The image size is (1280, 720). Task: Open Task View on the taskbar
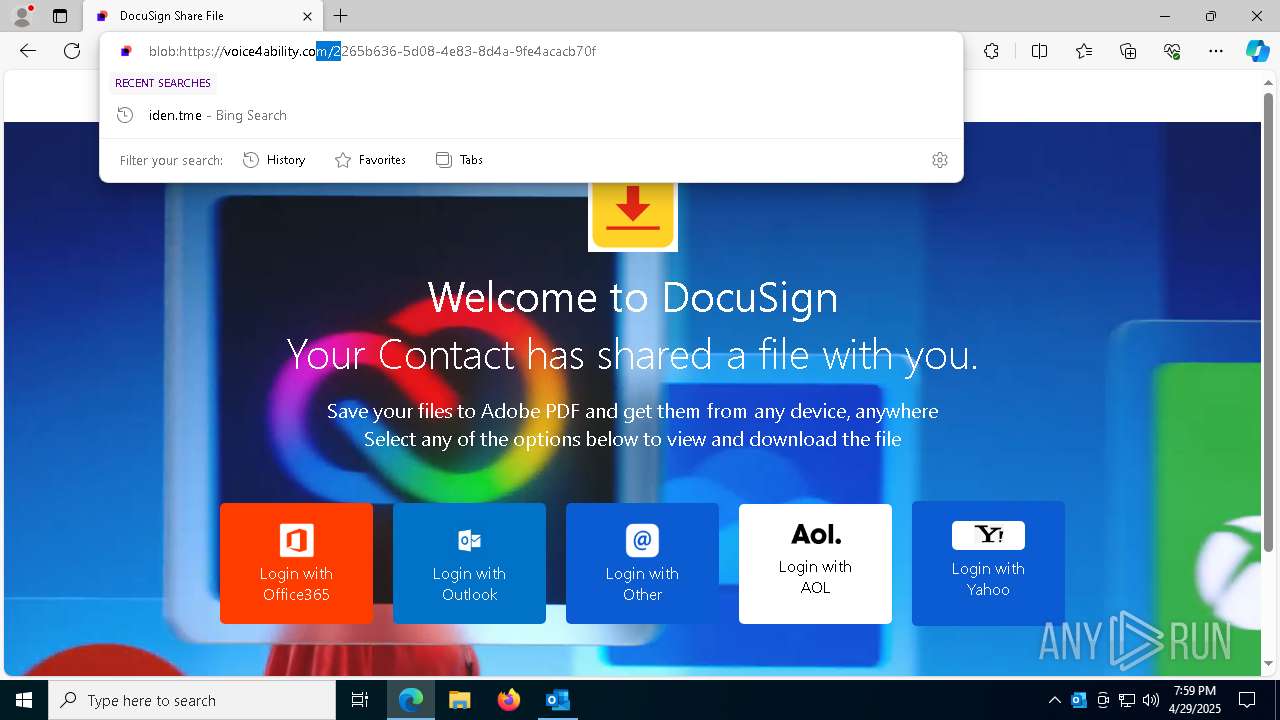click(360, 700)
